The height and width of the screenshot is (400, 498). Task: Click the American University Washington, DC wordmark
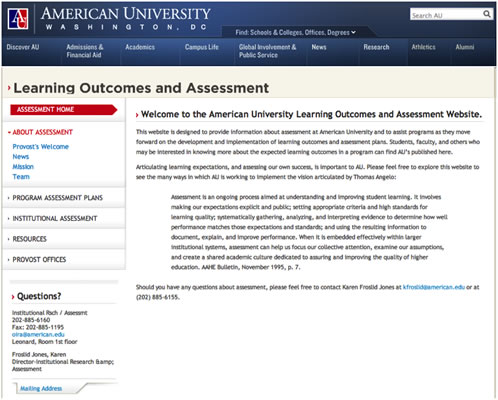126,19
